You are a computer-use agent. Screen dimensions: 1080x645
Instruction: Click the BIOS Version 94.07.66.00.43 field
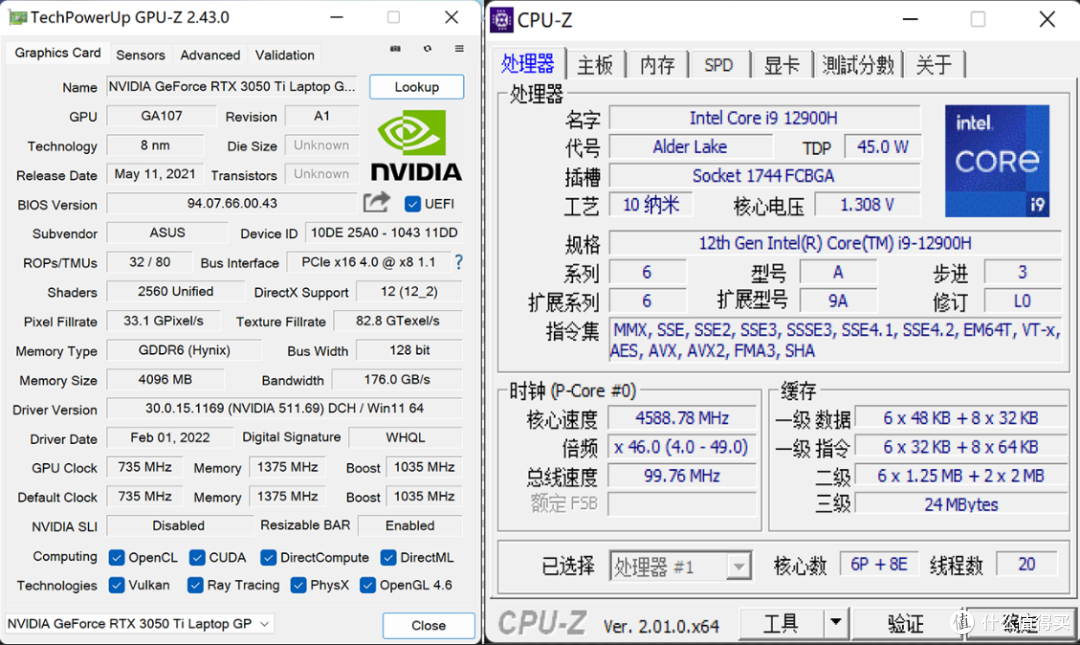coord(232,203)
